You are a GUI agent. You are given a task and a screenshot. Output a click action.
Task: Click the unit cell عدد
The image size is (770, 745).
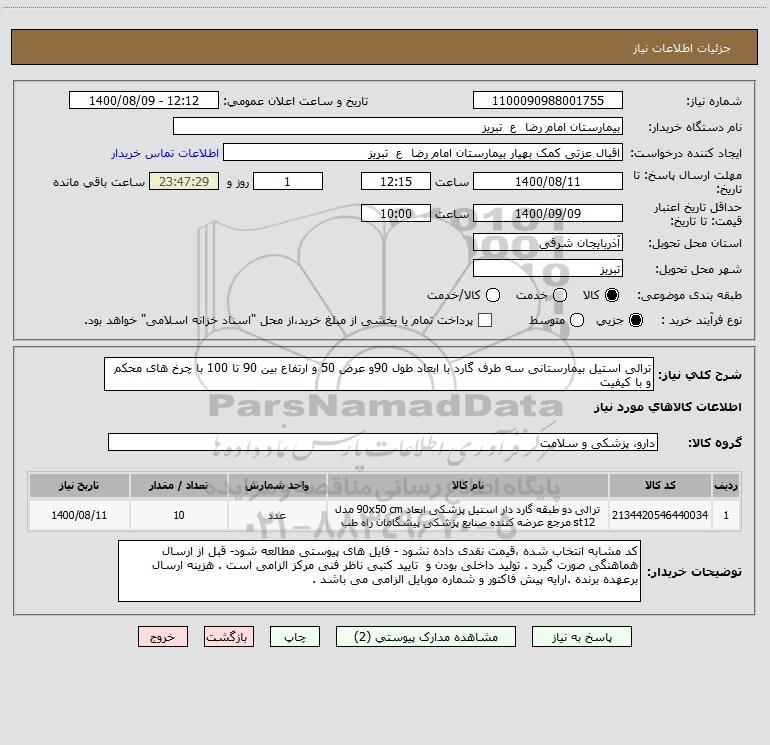(x=277, y=515)
